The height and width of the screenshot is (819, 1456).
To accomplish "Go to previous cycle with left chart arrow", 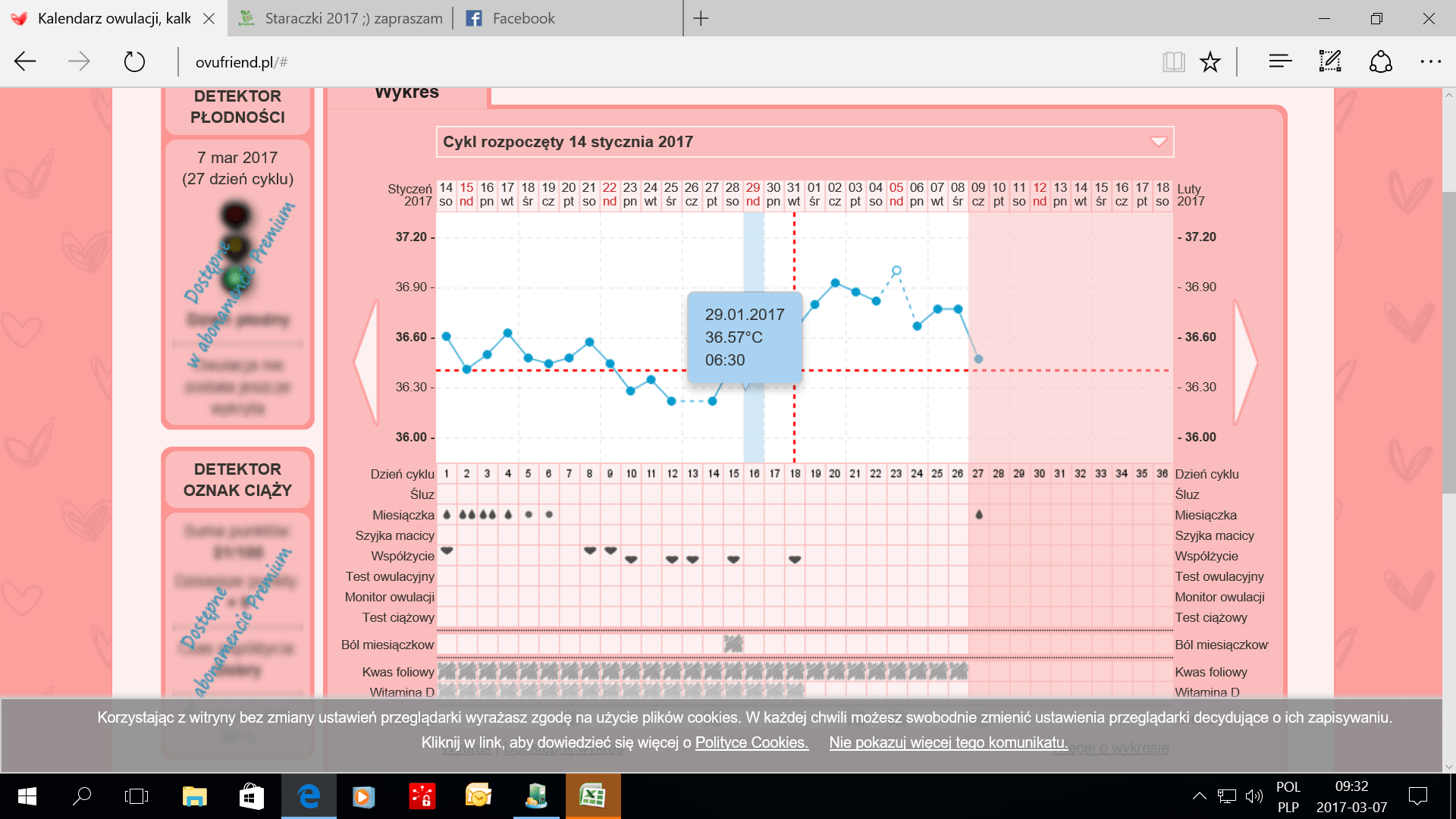I will click(366, 362).
